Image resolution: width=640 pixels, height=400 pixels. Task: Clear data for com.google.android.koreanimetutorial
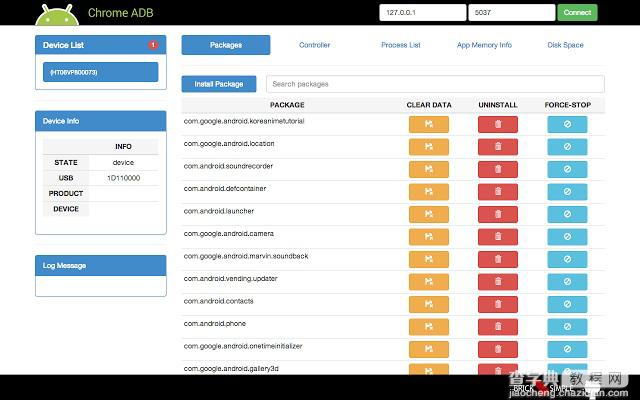tap(429, 124)
